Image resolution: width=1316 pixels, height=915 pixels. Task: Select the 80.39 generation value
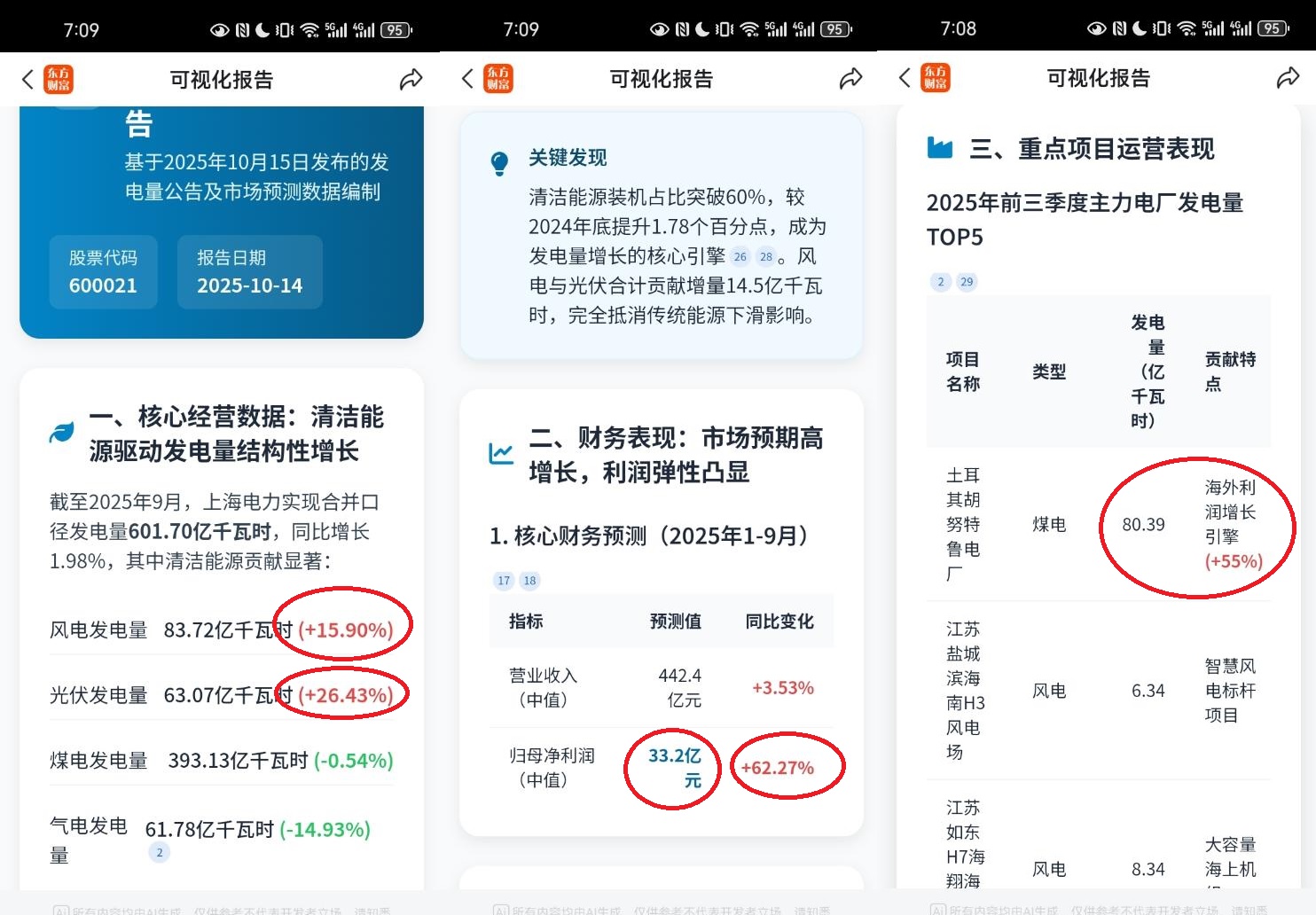click(x=1144, y=525)
